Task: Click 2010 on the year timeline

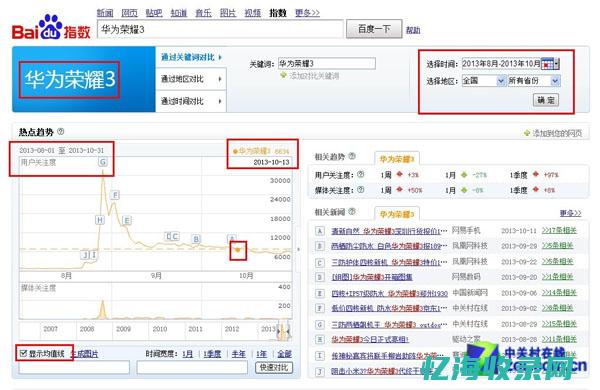Action: click(160, 329)
